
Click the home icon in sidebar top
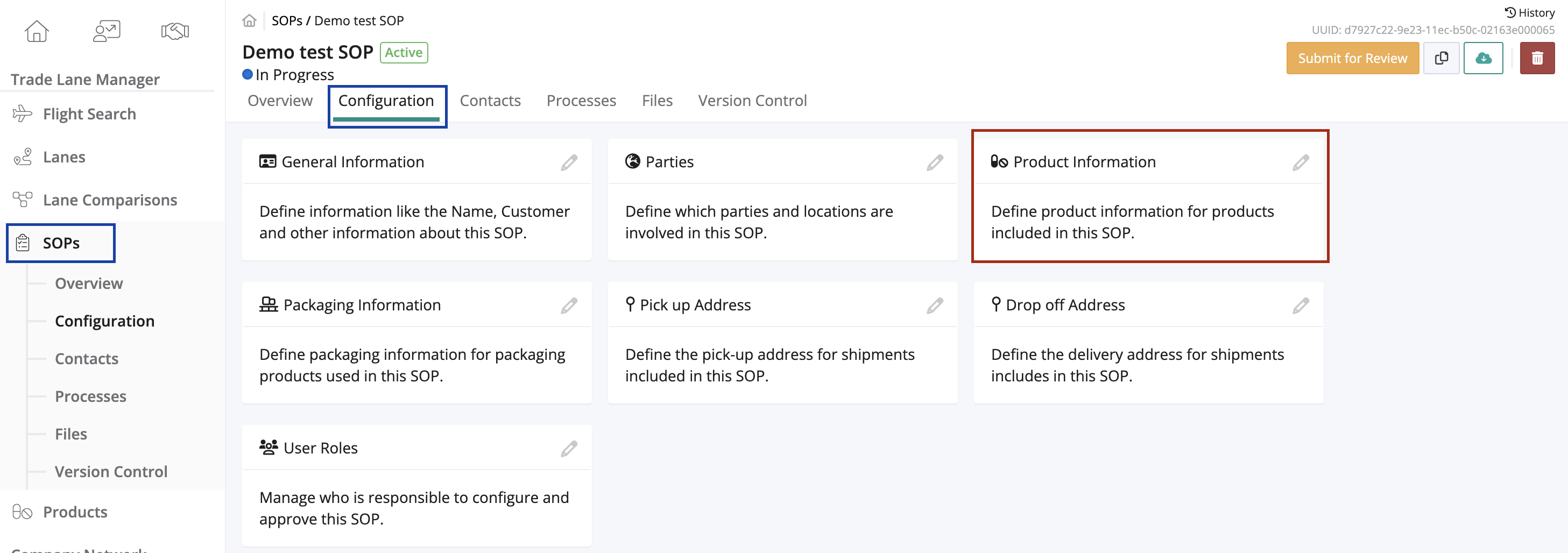pos(37,31)
